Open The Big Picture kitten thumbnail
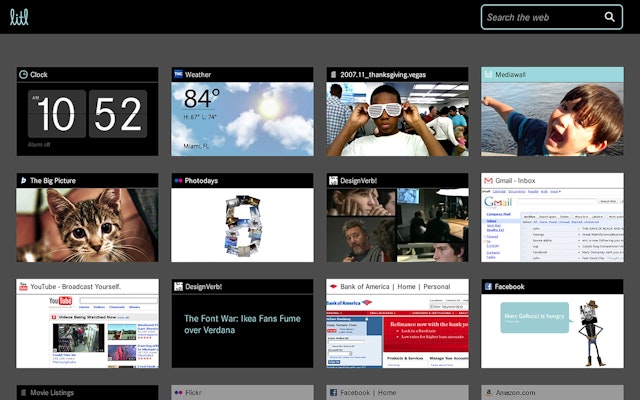The image size is (640, 400). coord(87,225)
